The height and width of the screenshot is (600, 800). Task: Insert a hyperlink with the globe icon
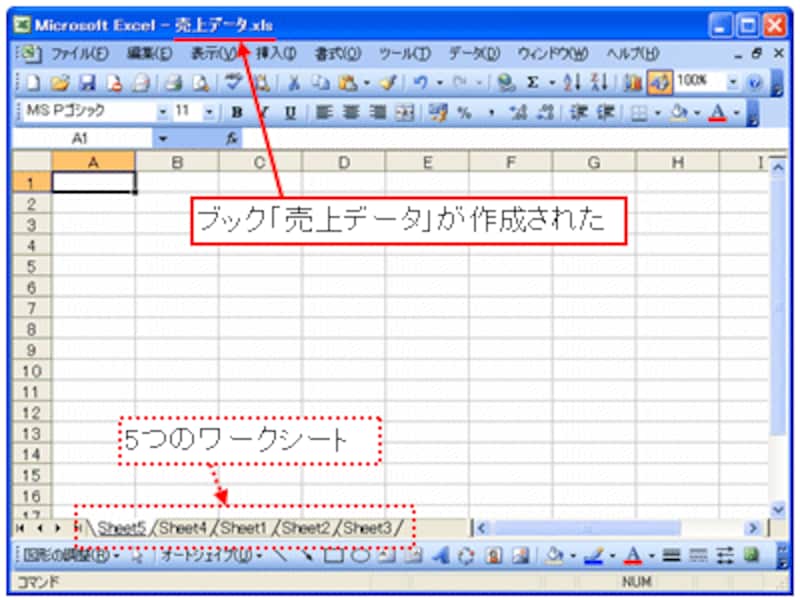[x=506, y=83]
